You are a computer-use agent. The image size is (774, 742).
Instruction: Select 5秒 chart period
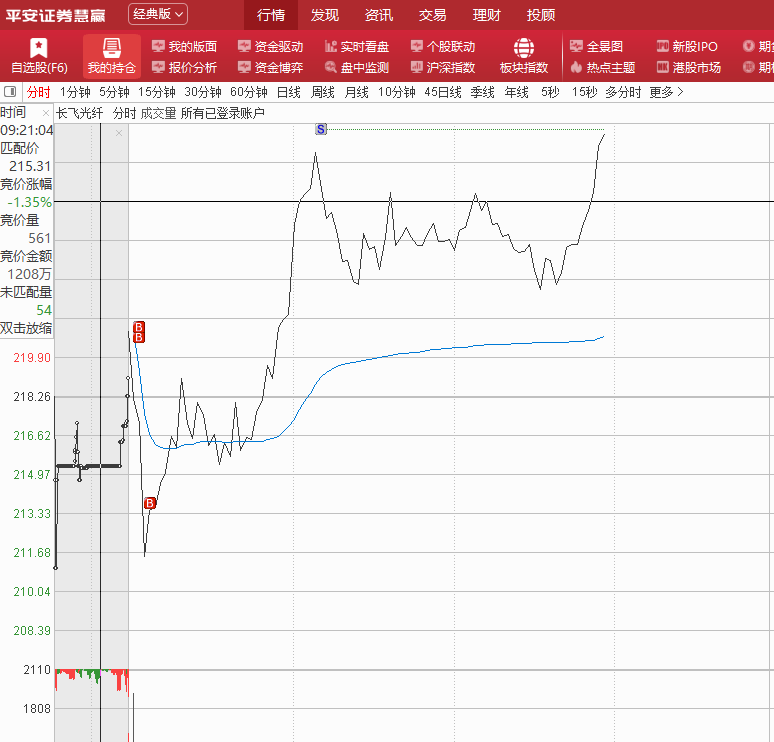550,92
